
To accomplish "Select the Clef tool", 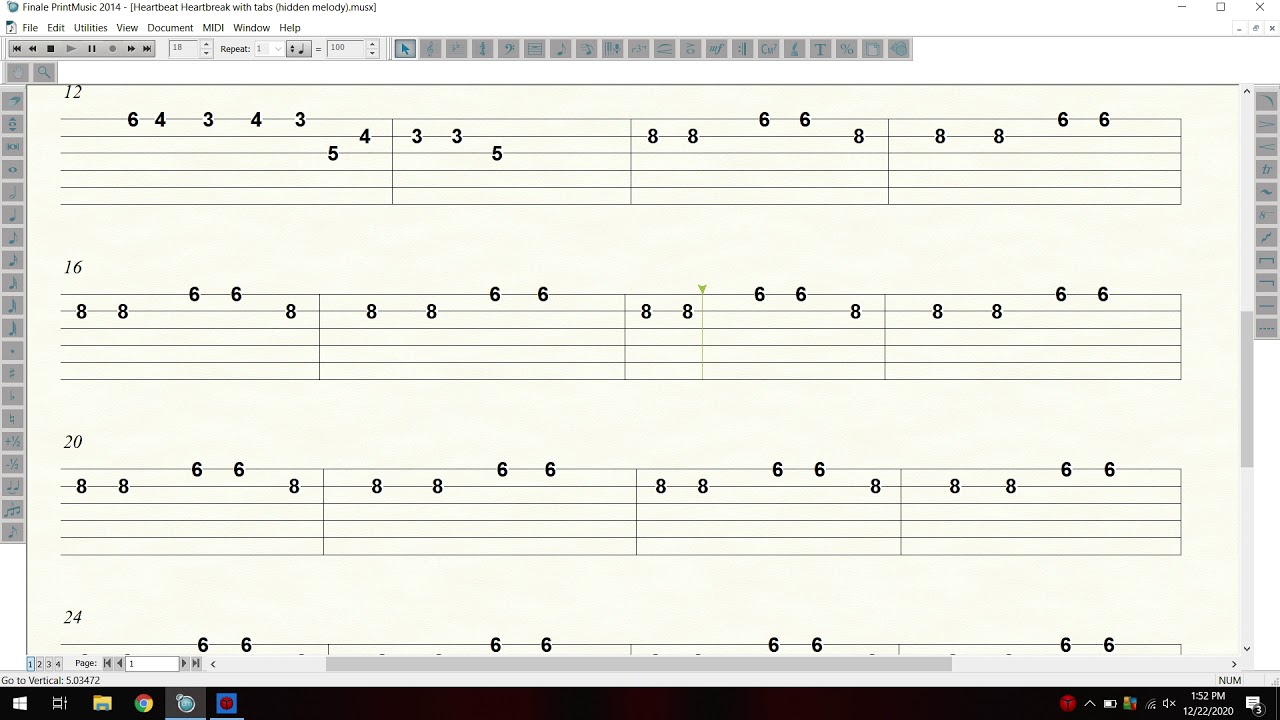I will [509, 48].
